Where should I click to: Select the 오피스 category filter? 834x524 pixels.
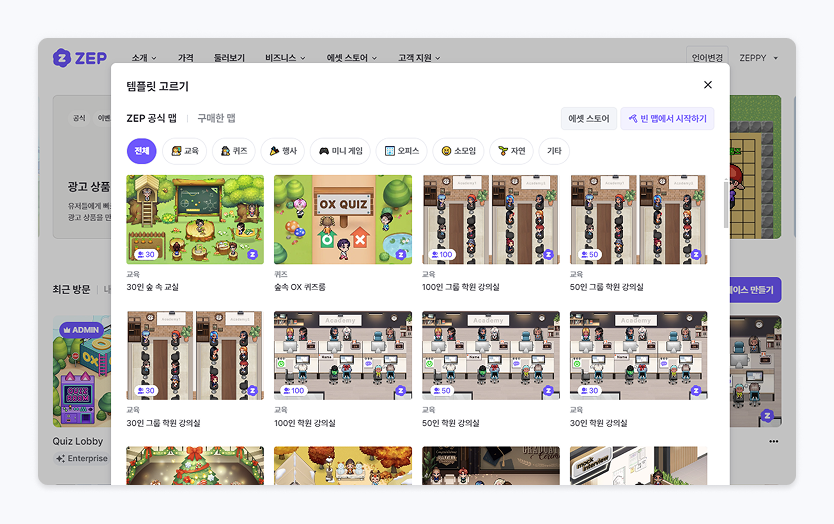coord(402,151)
